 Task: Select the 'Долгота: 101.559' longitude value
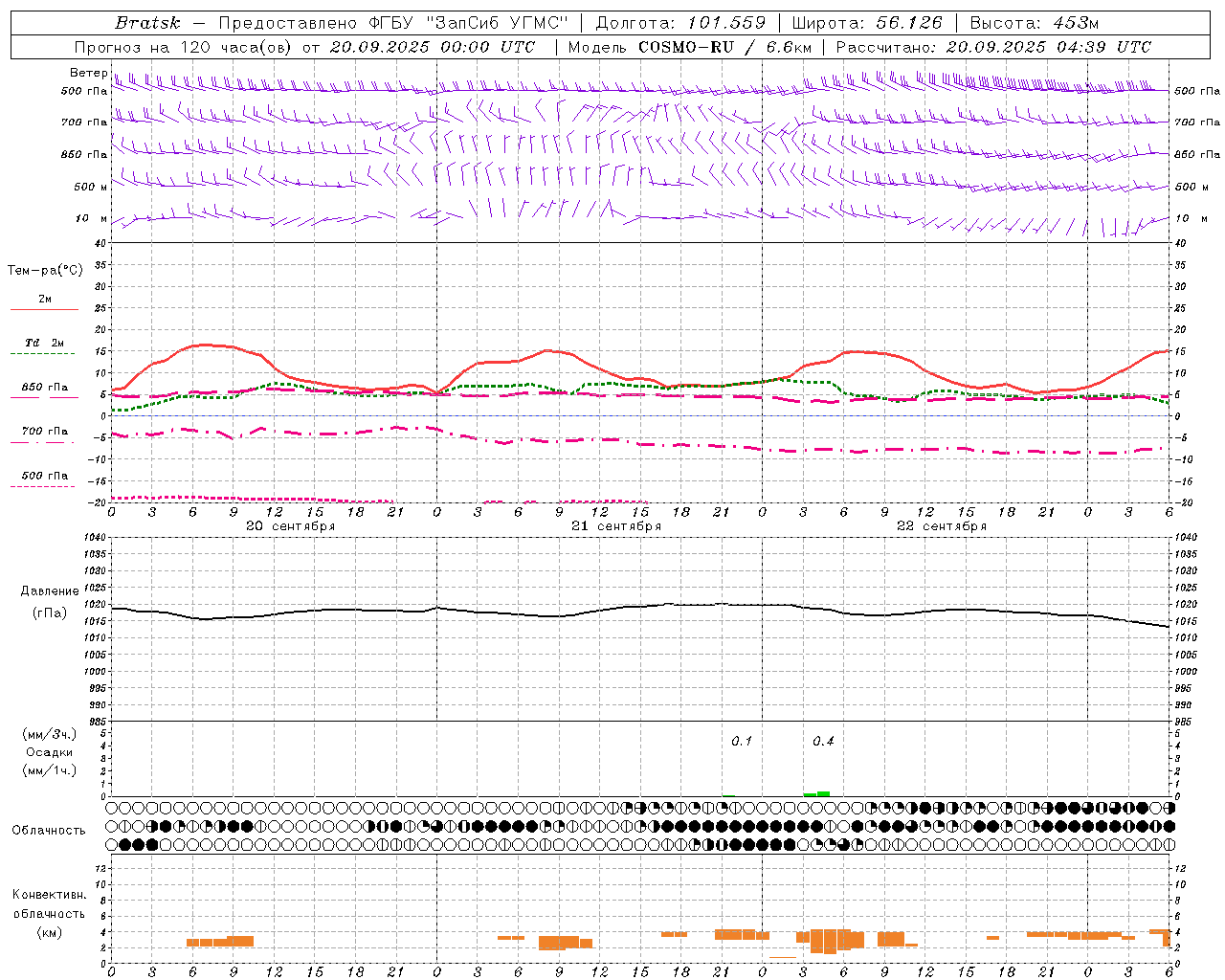[680, 22]
